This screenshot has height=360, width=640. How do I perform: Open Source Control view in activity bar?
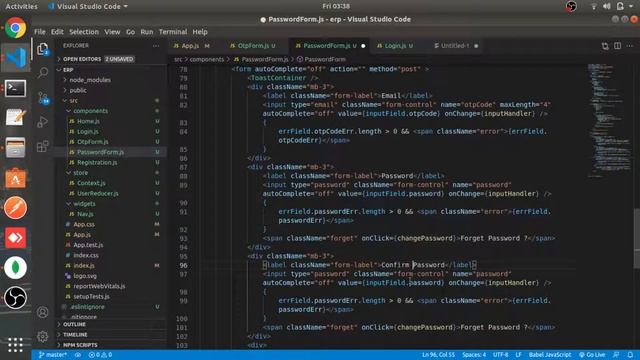pos(43,98)
